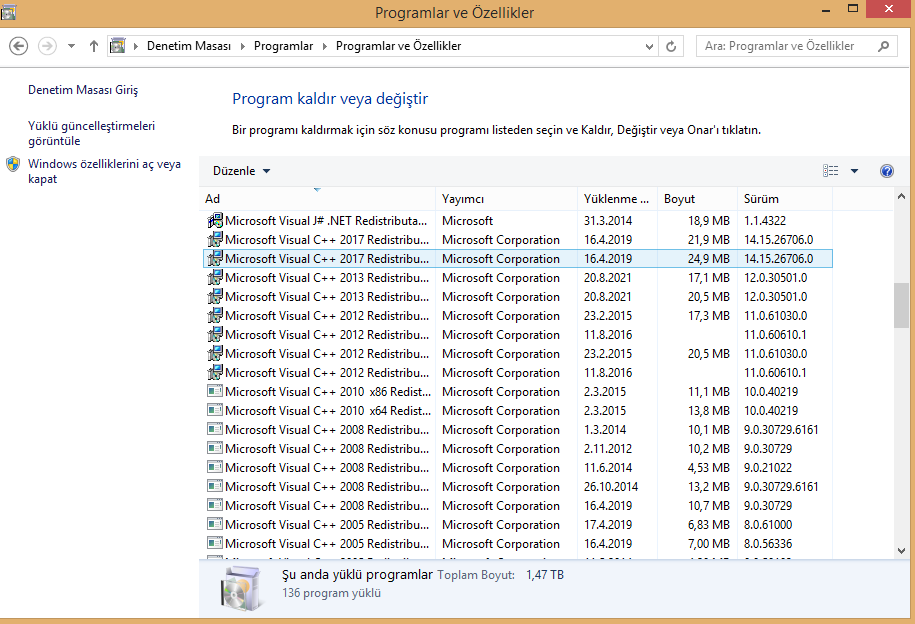Viewport: 915px width, 624px height.
Task: Select Visual C++ 2010 x86 Redist... name
Action: tap(328, 392)
